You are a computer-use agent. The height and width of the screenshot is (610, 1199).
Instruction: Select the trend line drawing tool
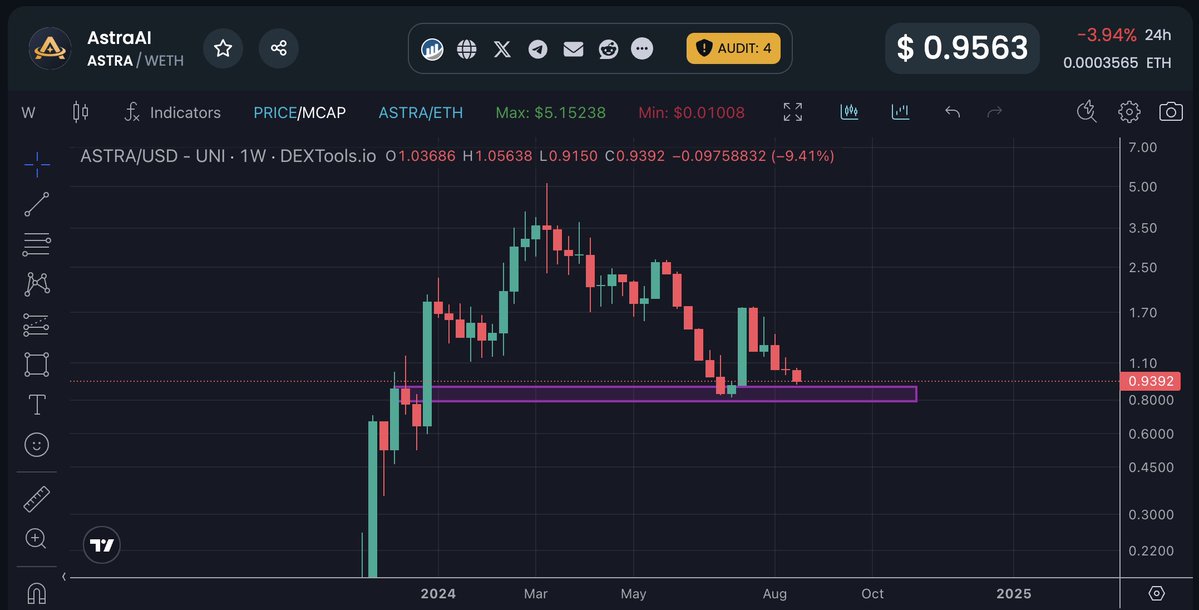(37, 204)
